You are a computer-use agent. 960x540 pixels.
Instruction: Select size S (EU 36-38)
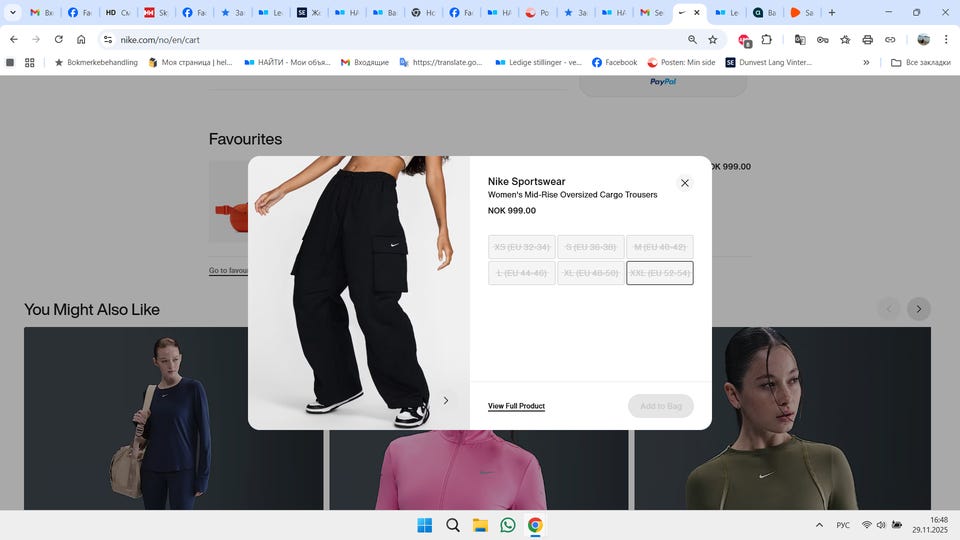(x=591, y=247)
